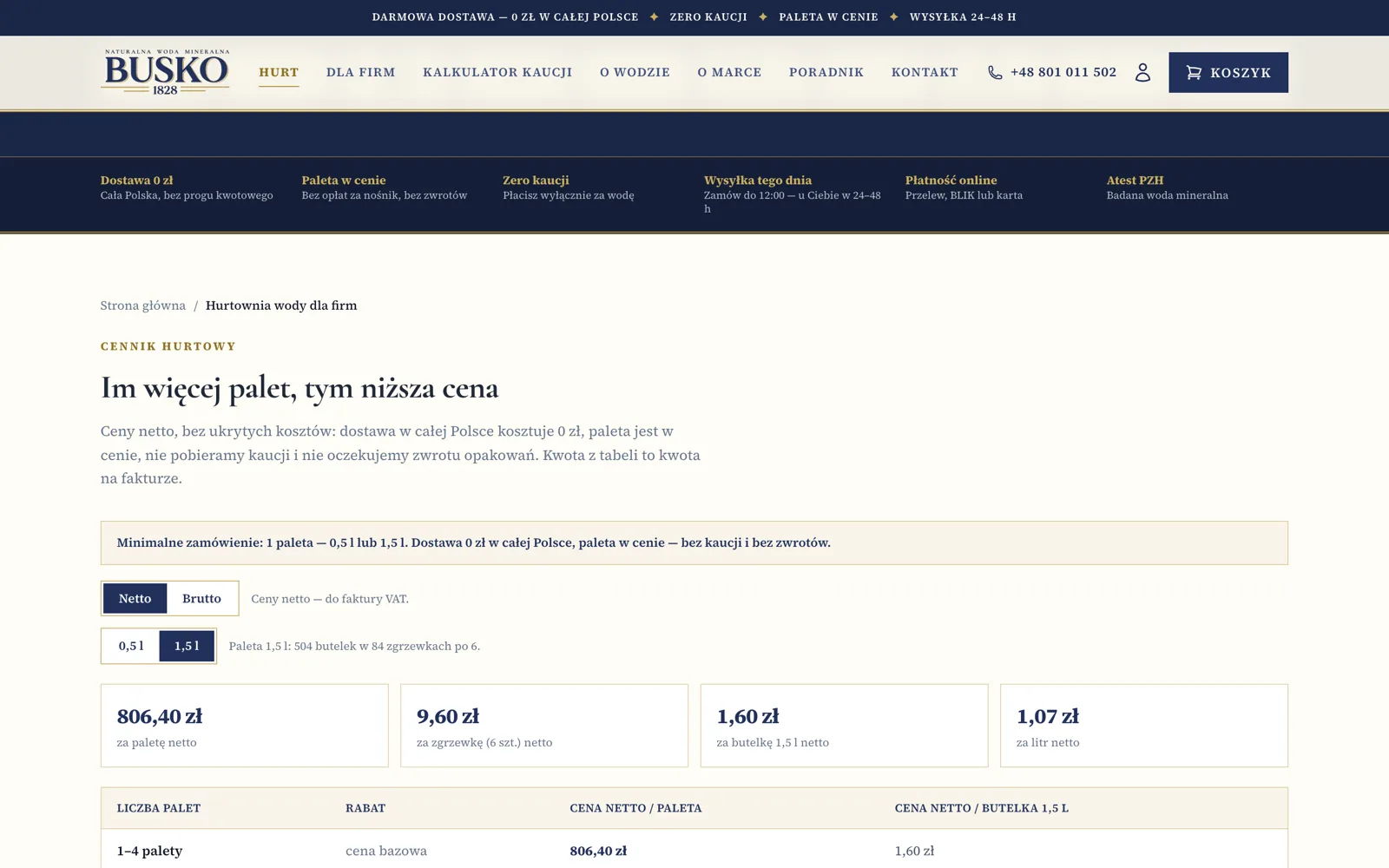Click the Zero kaucji benefit heading

[x=536, y=181]
